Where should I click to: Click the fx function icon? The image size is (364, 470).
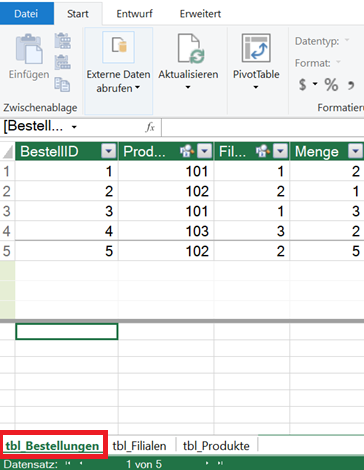150,127
